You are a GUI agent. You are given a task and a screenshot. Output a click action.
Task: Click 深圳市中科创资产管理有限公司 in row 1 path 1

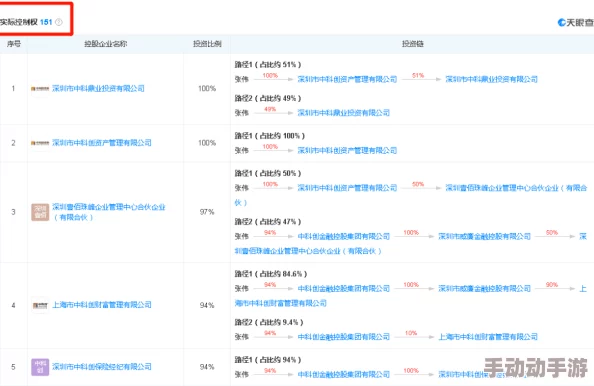click(x=347, y=79)
